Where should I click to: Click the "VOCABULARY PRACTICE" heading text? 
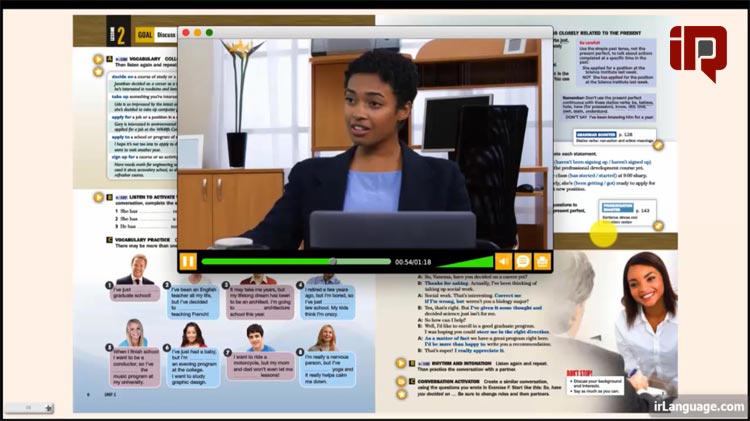point(143,239)
